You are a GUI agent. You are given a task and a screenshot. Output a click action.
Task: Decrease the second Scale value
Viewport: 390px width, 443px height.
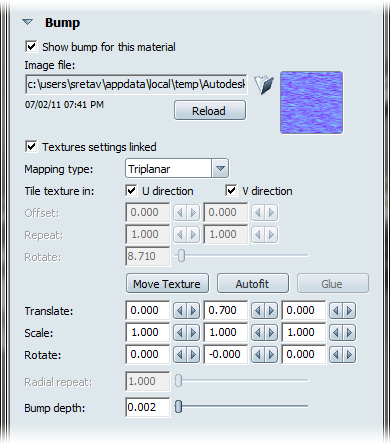tap(258, 333)
